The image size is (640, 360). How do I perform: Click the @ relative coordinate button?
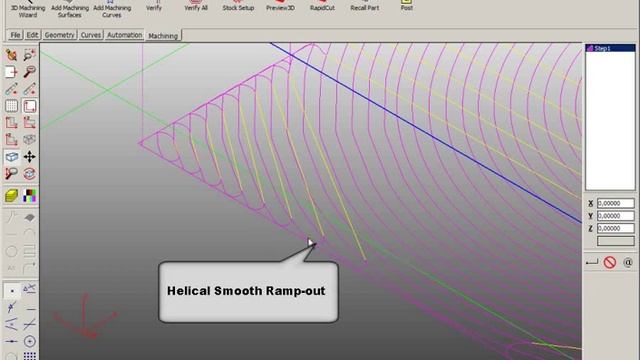click(x=628, y=262)
